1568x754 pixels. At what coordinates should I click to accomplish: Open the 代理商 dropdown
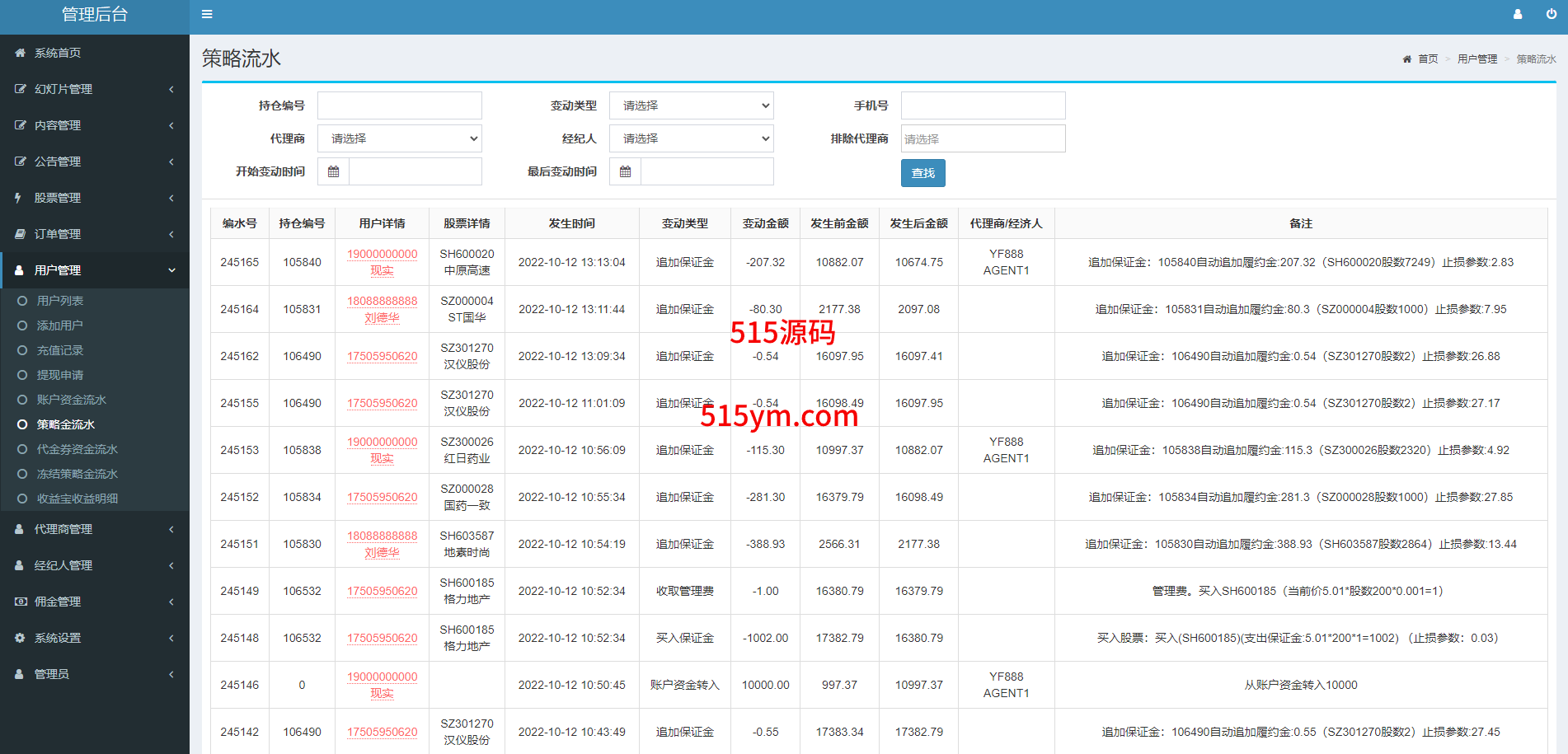[399, 138]
